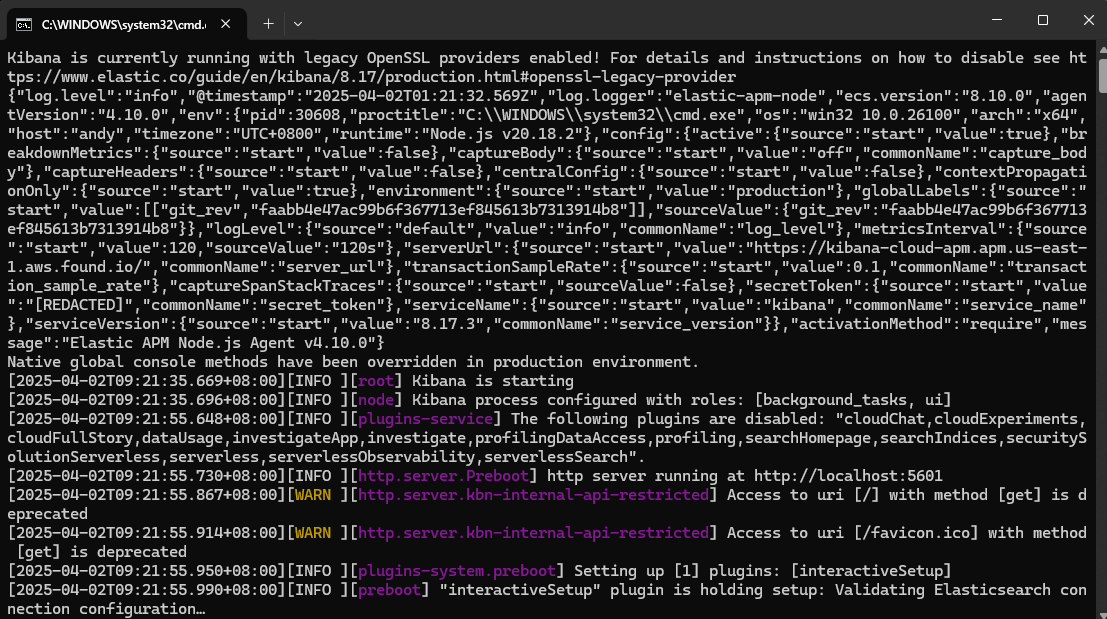Image resolution: width=1107 pixels, height=619 pixels.
Task: Close the terminal window
Action: pos(1088,20)
